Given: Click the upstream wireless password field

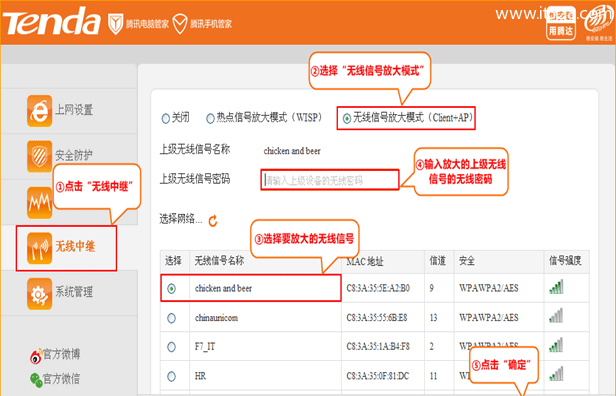Looking at the screenshot, I should (330, 180).
